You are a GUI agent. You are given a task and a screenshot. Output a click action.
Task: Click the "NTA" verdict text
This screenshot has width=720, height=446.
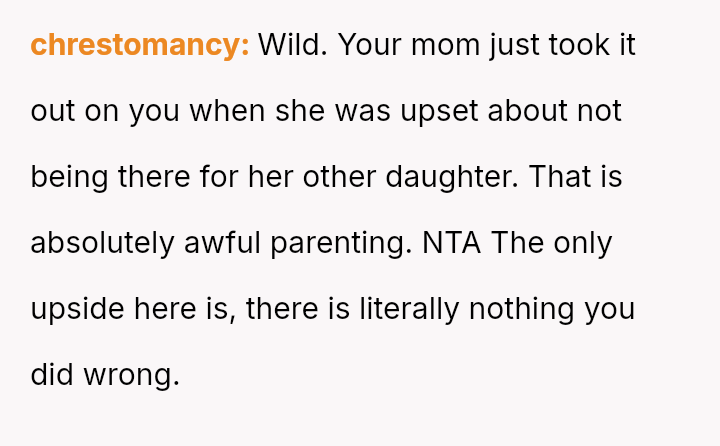click(452, 243)
